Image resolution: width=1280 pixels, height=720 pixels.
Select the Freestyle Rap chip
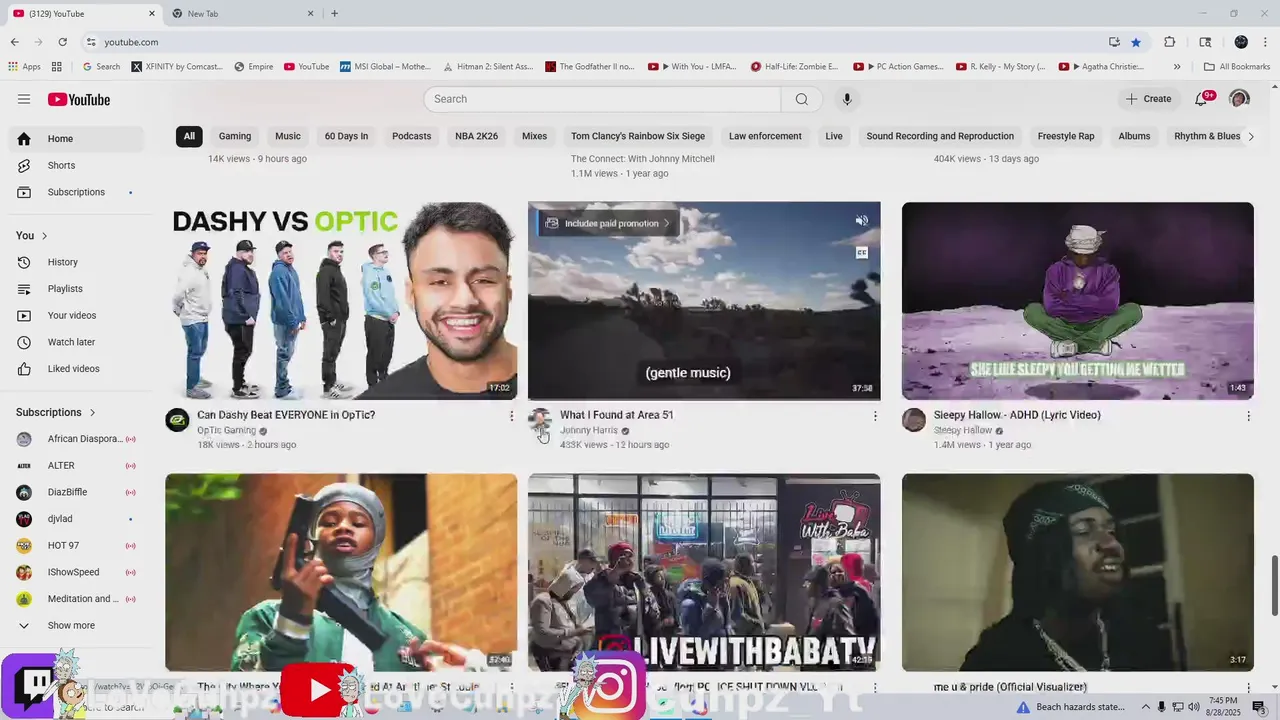(1066, 136)
